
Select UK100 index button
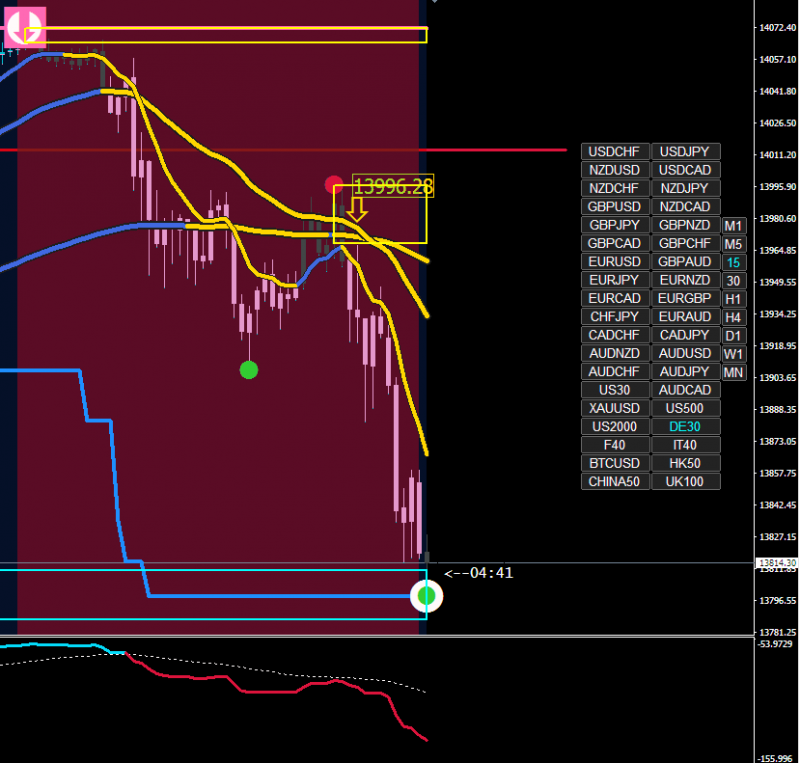[x=685, y=482]
